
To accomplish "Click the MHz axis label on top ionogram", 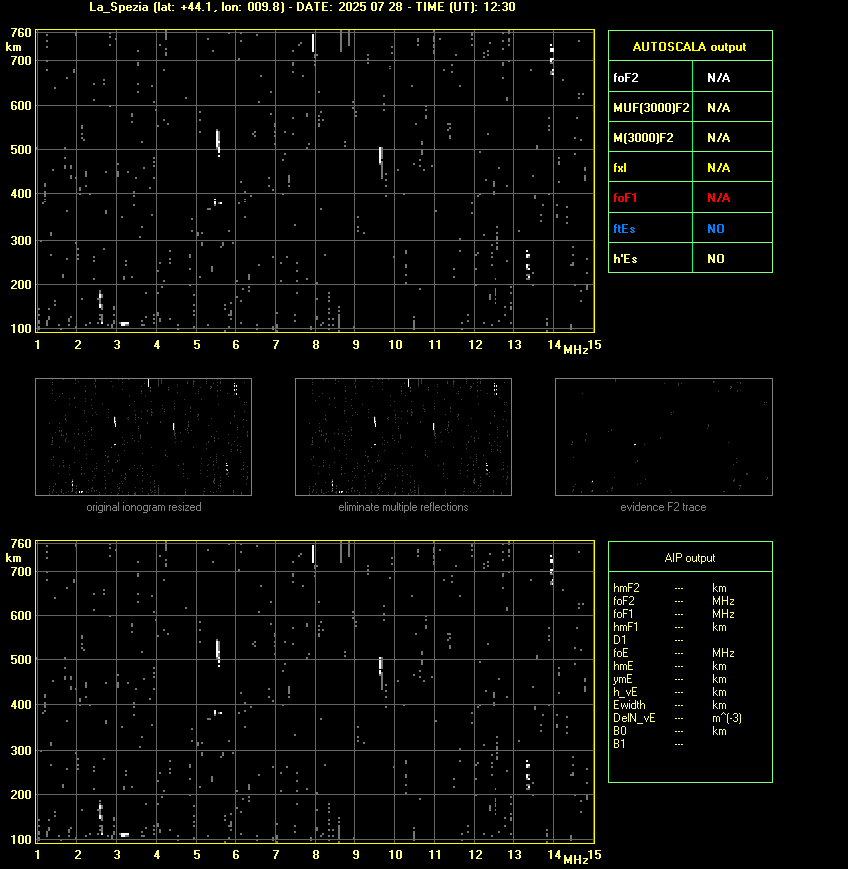I will click(575, 349).
